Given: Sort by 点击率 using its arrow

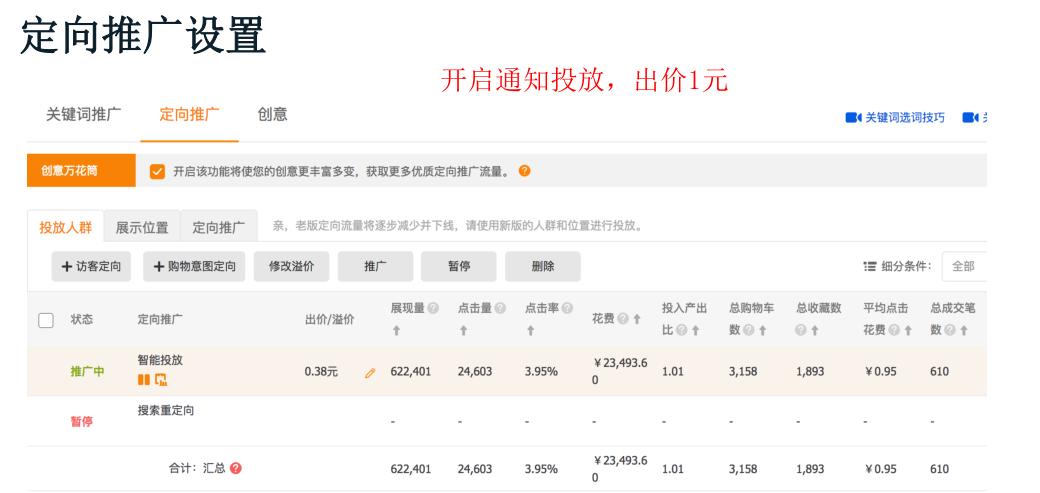Looking at the screenshot, I should pos(530,330).
